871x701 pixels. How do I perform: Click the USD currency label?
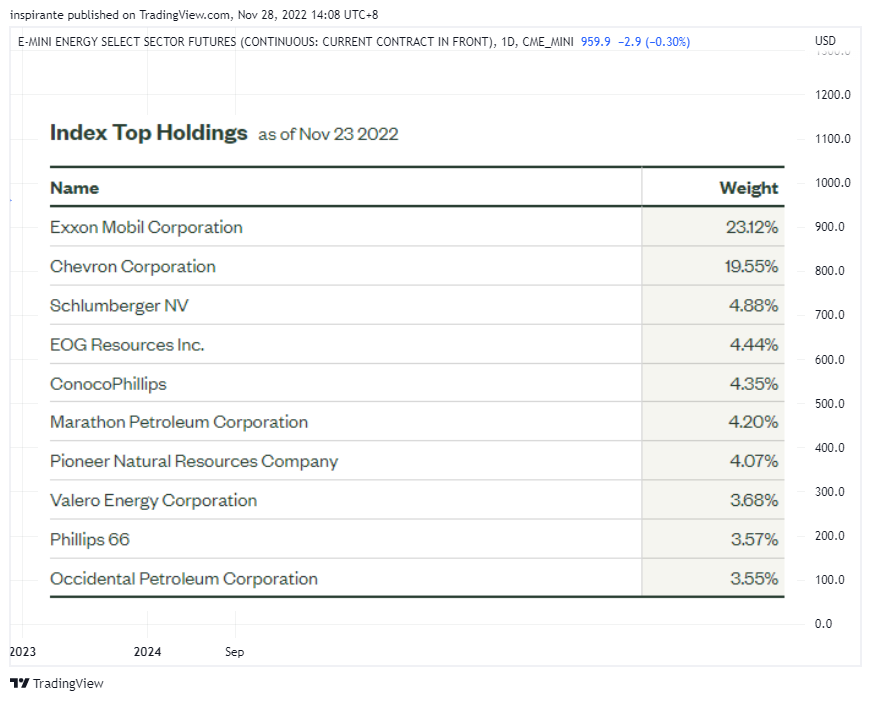click(825, 41)
